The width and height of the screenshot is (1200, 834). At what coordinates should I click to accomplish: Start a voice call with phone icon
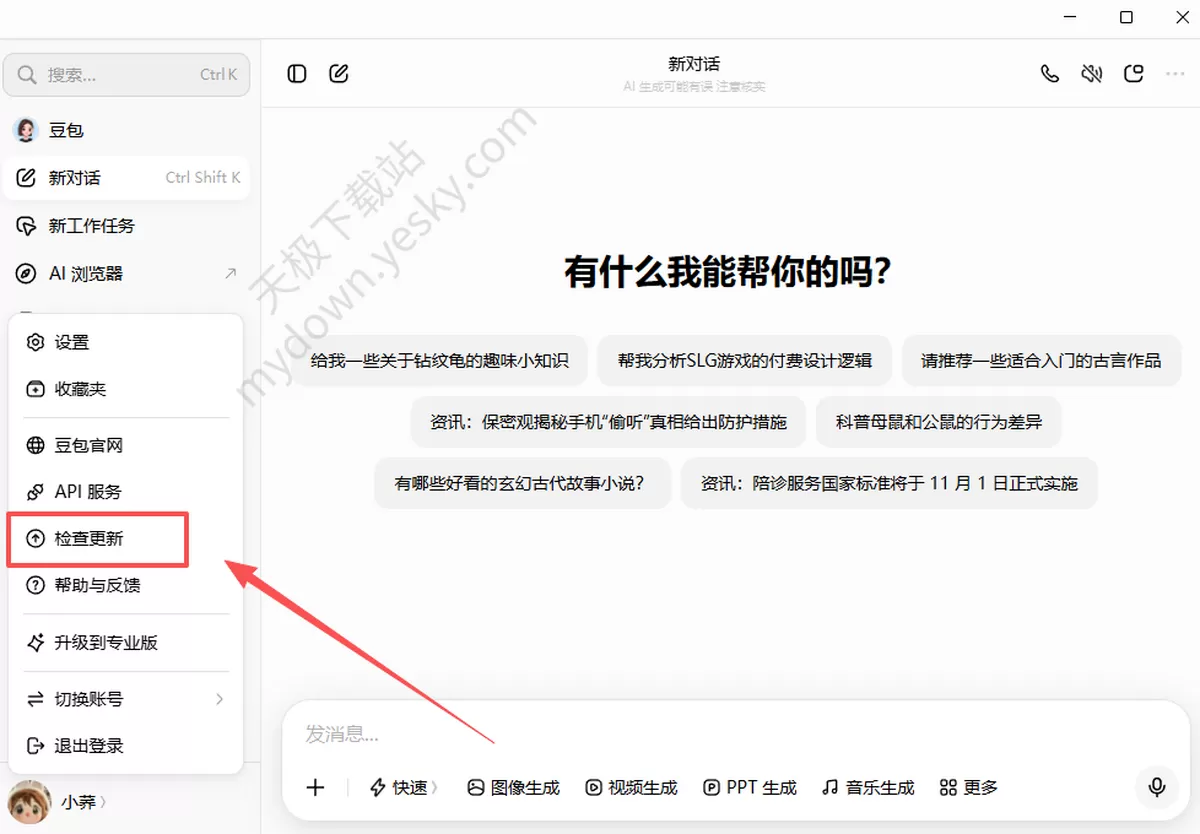click(1050, 74)
